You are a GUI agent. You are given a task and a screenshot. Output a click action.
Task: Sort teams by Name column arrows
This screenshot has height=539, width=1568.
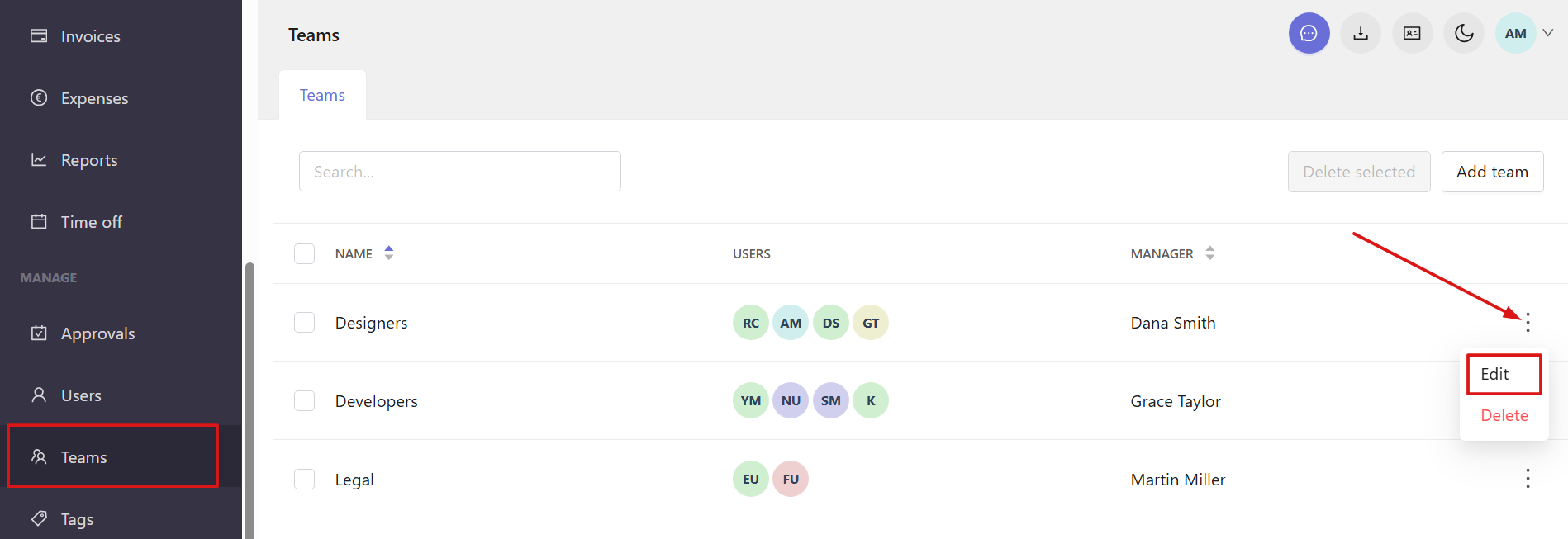pos(388,253)
